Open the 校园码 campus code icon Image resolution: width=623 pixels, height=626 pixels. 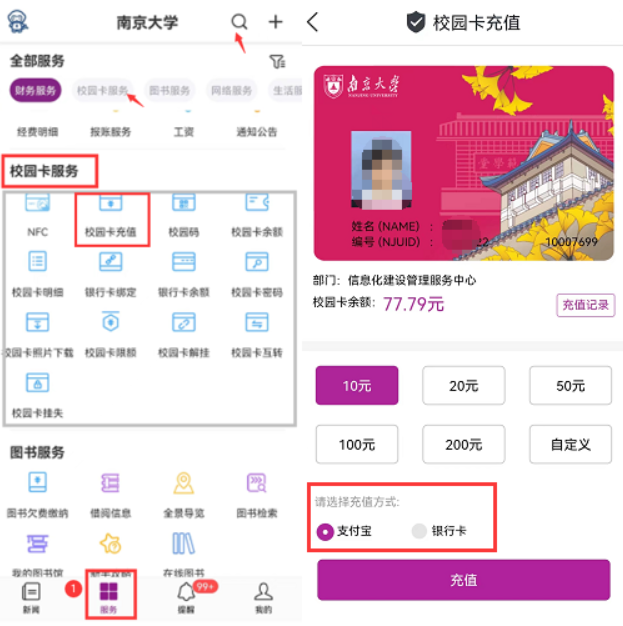(184, 202)
